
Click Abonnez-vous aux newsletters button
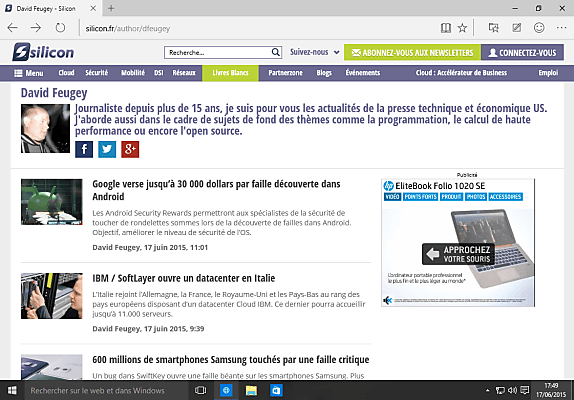412,53
